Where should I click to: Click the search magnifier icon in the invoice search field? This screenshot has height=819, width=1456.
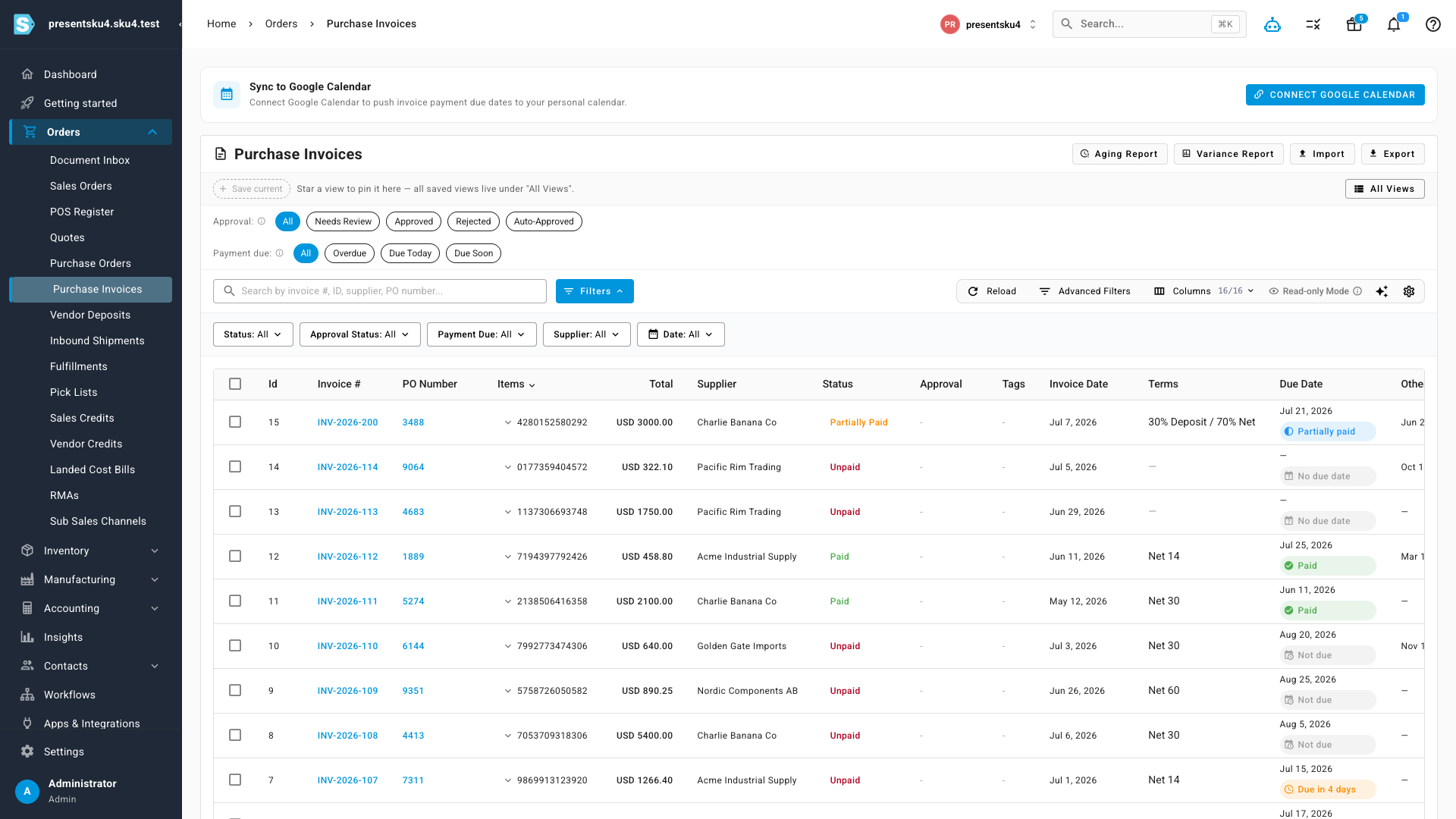[x=229, y=291]
